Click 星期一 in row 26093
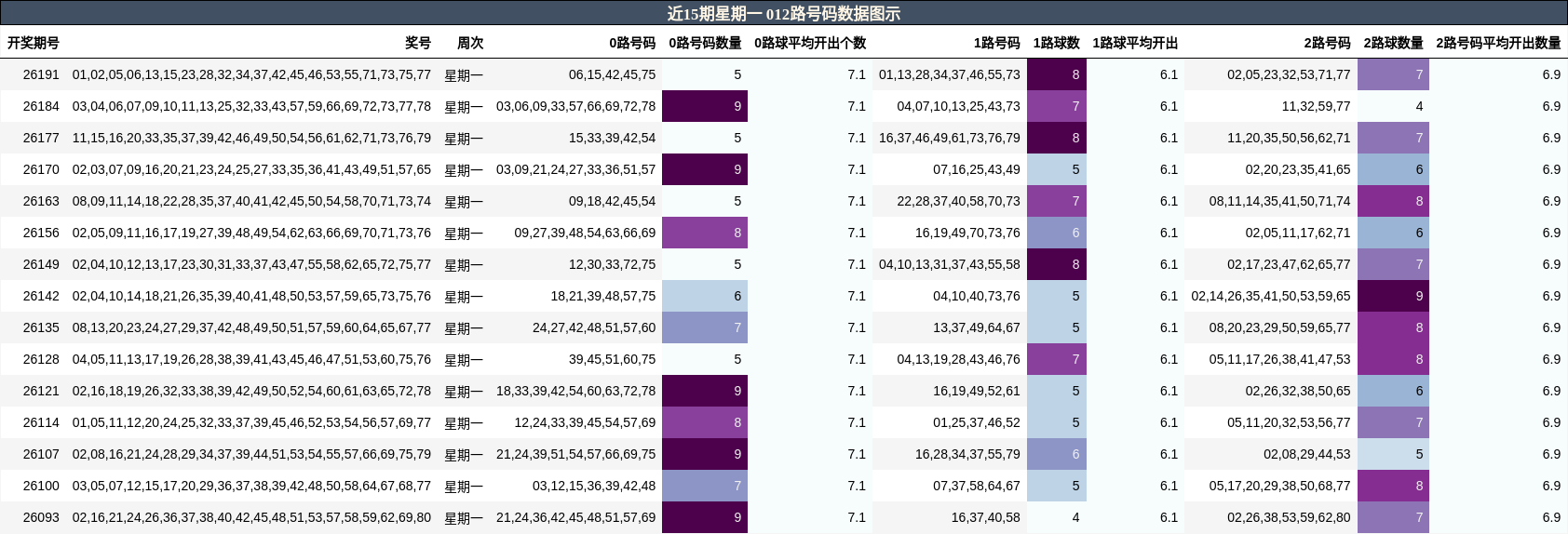 464,518
